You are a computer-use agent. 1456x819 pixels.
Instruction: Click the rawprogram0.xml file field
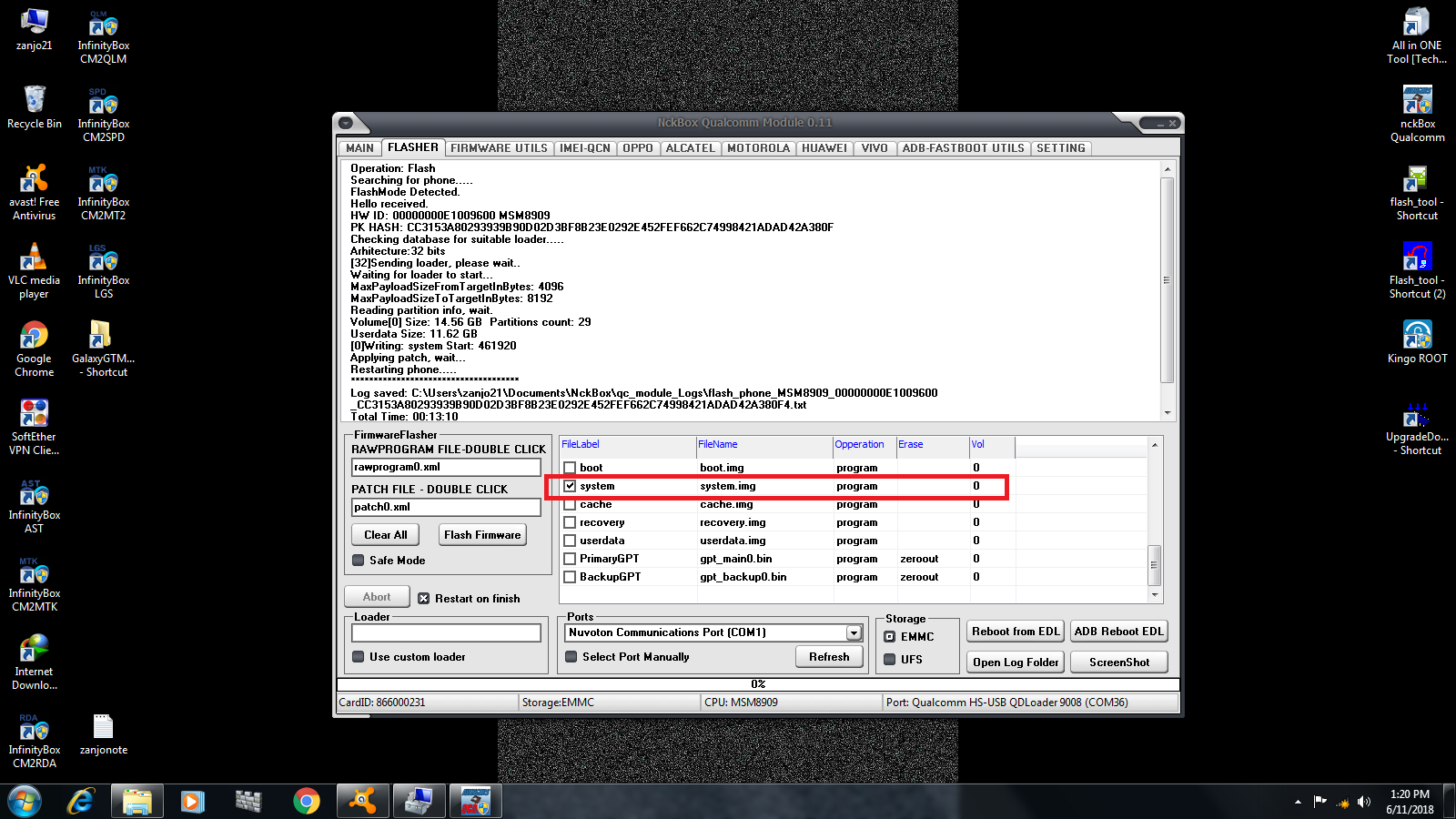pos(446,467)
